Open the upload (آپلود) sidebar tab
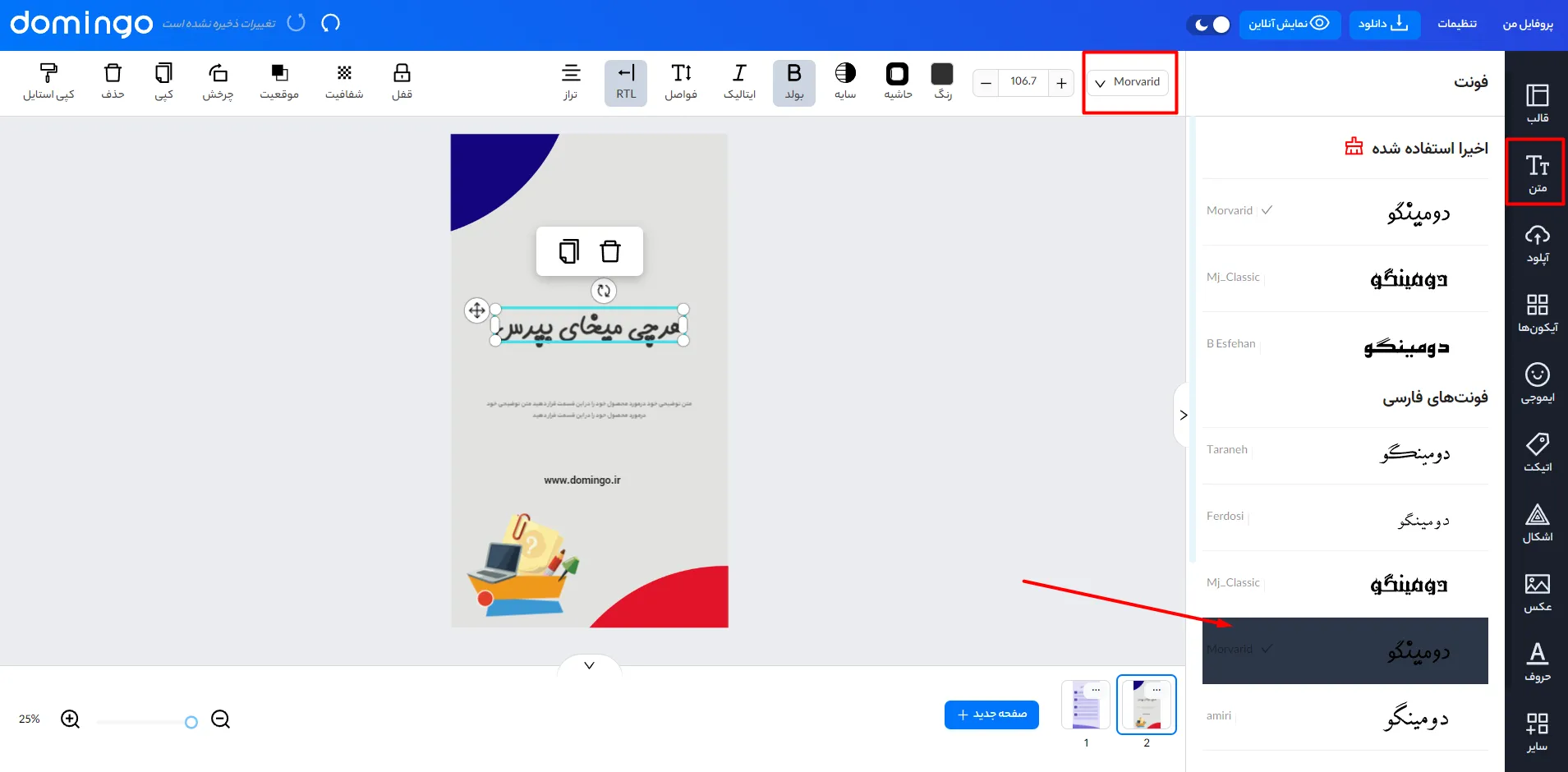Viewport: 1568px width, 772px height. [x=1537, y=243]
